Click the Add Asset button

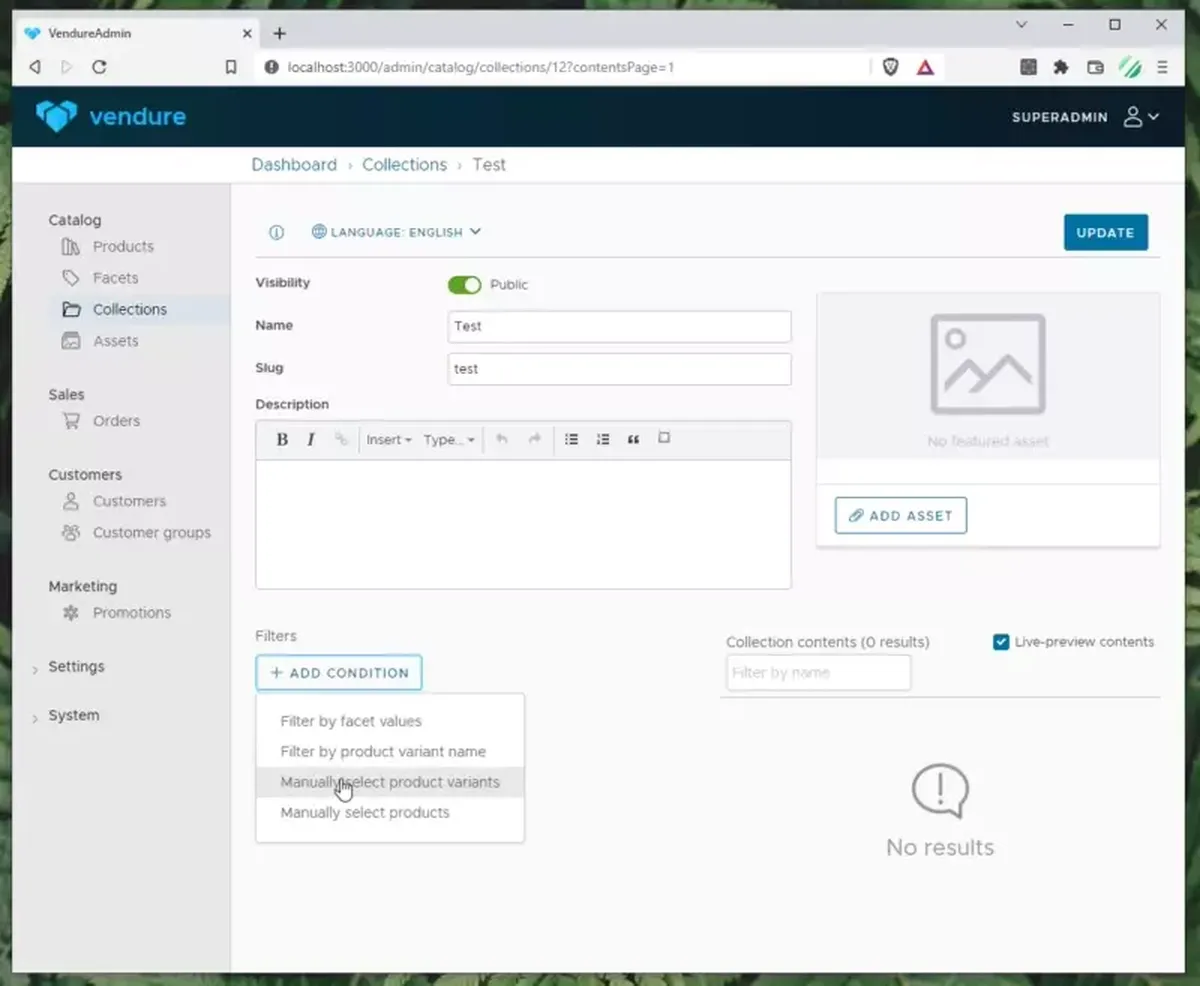coord(900,516)
